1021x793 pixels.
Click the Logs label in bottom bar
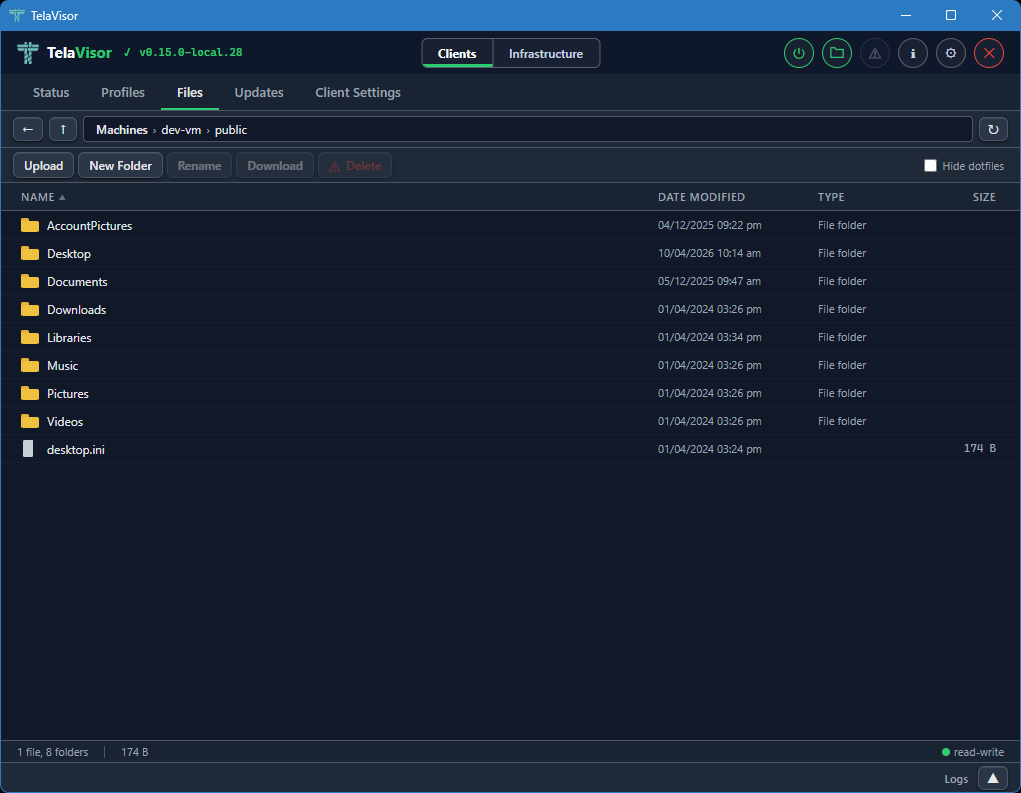point(956,779)
